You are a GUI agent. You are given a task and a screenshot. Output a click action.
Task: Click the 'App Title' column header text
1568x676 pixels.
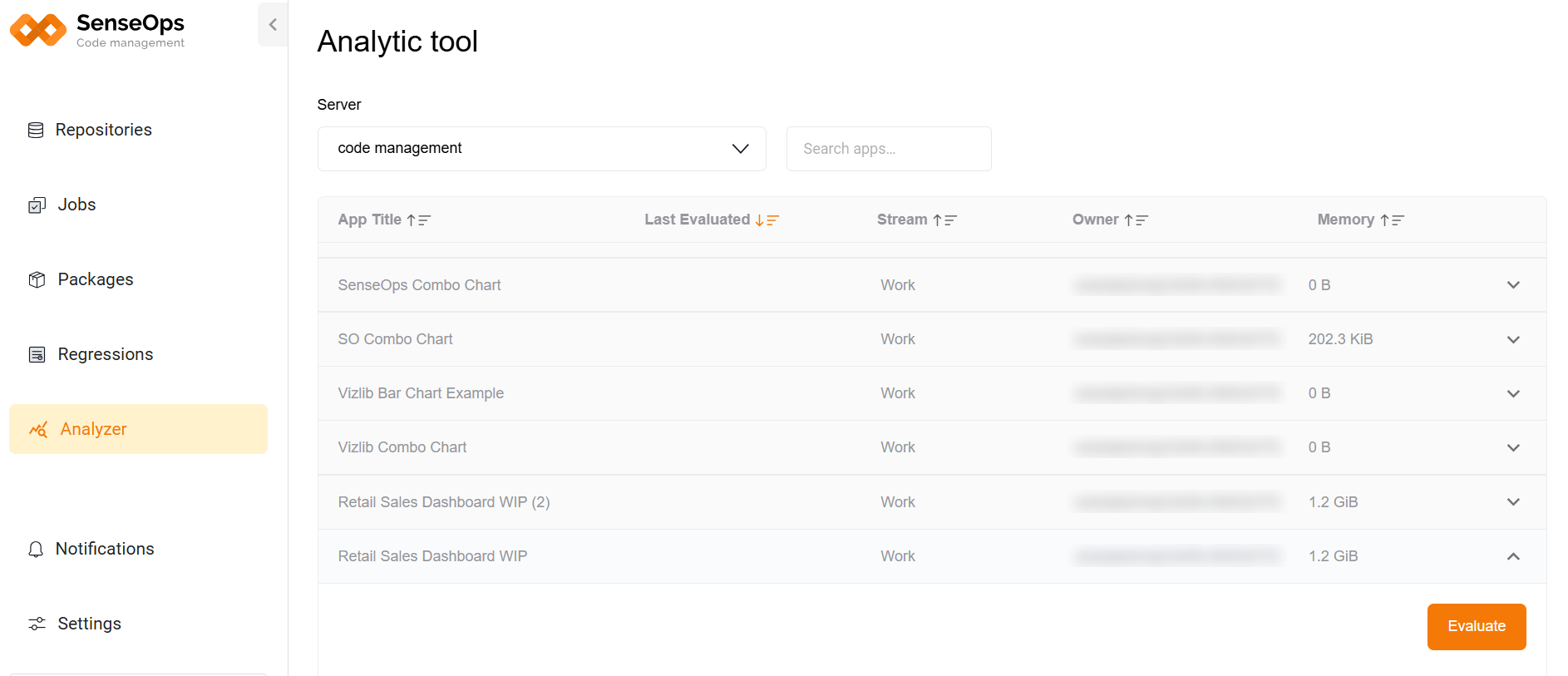369,220
